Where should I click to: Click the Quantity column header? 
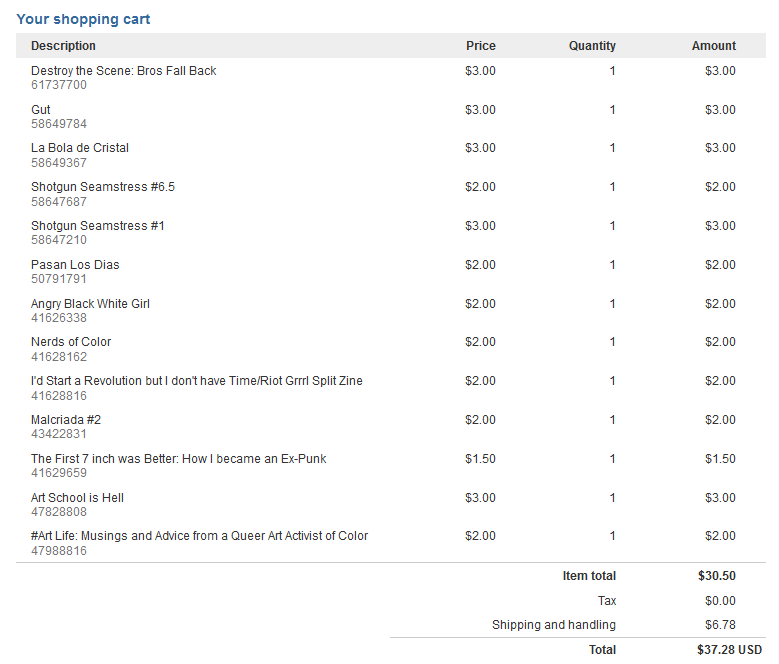pyautogui.click(x=592, y=46)
